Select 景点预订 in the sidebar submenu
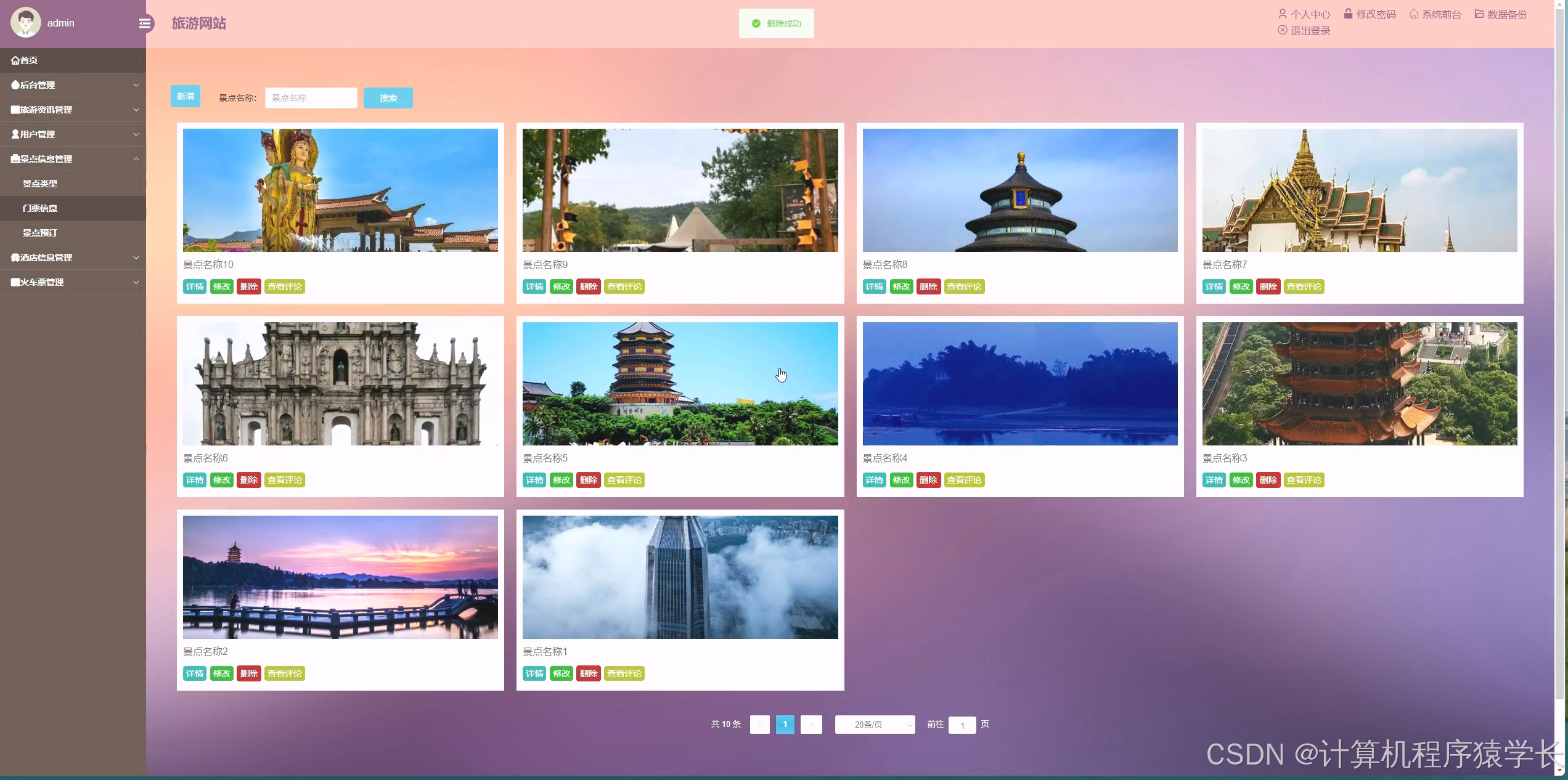The width and height of the screenshot is (1568, 780). coord(40,233)
